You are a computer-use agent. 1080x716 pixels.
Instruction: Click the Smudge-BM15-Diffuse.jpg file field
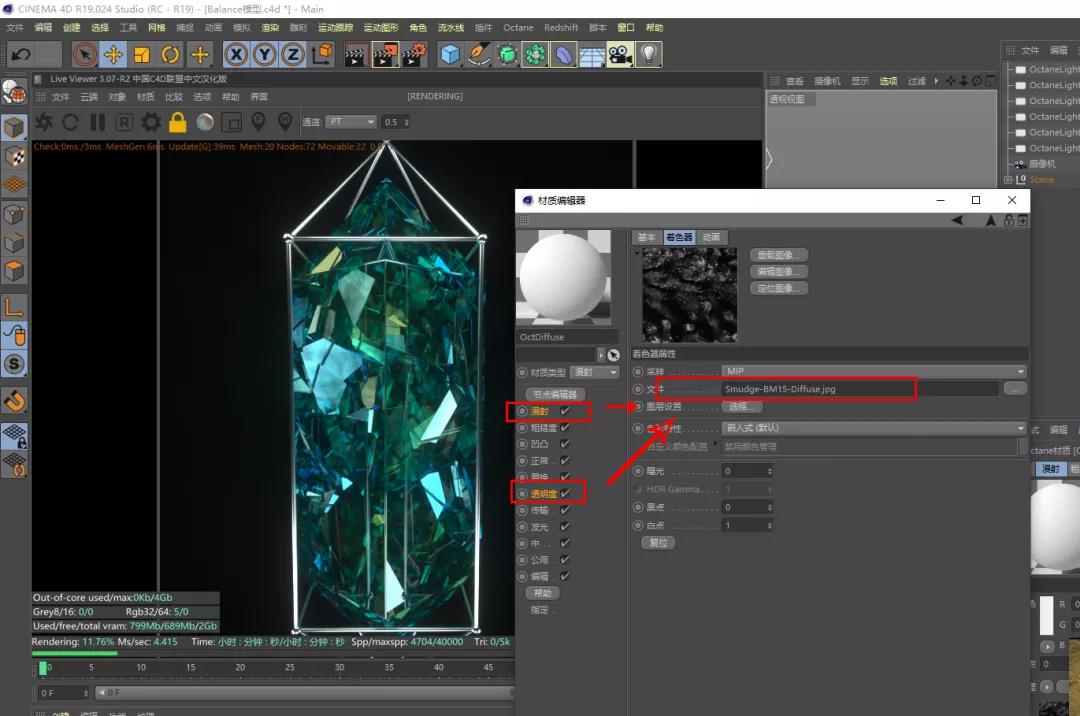[860, 389]
